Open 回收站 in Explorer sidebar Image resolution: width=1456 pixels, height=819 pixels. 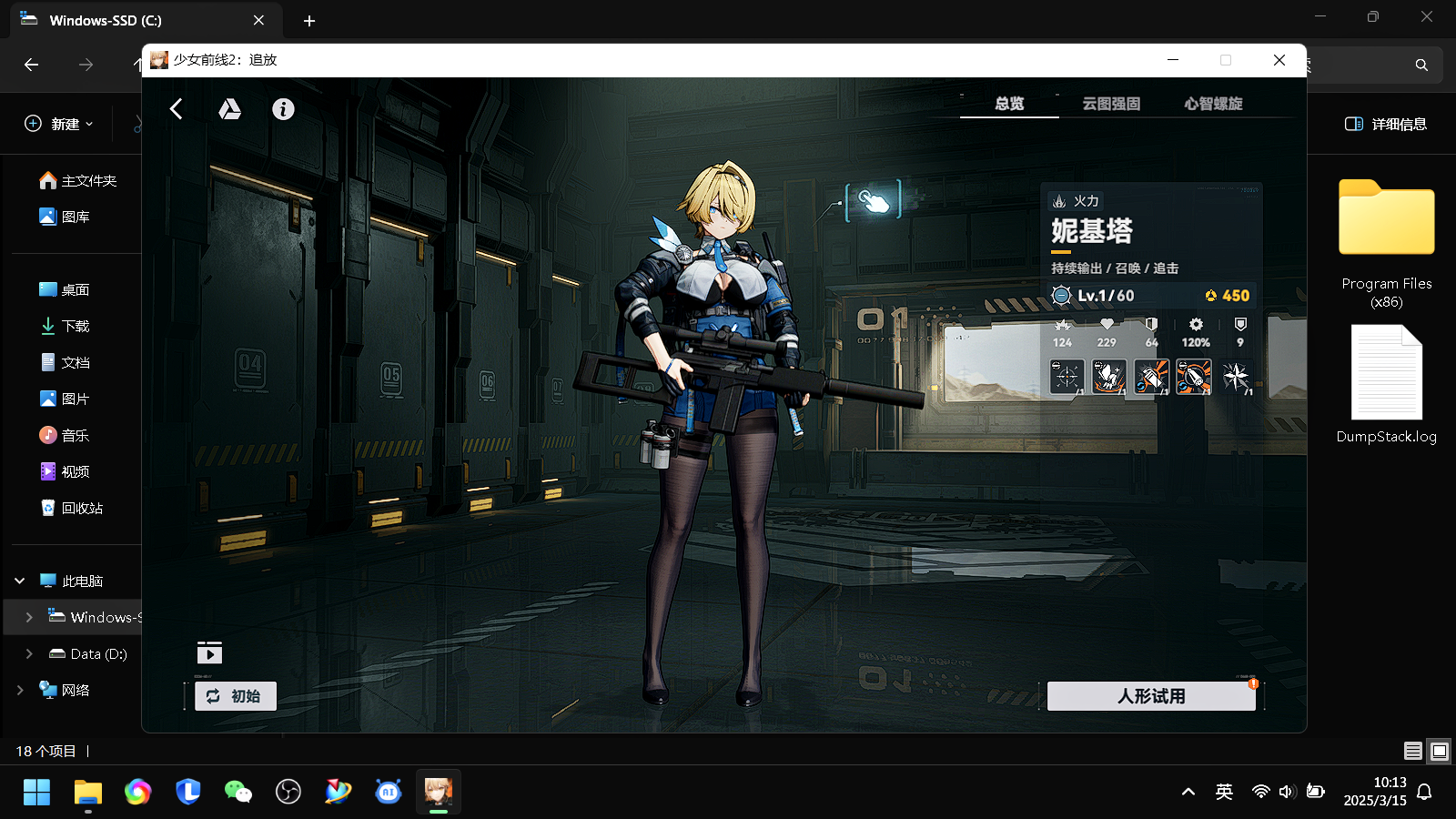72,508
